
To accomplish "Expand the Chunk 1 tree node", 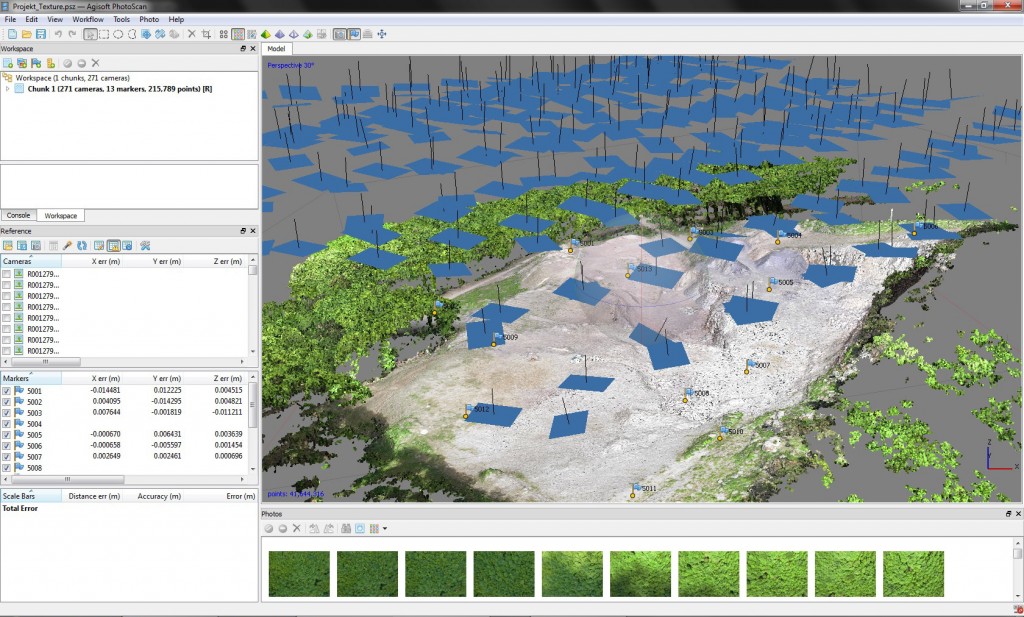I will point(8,89).
